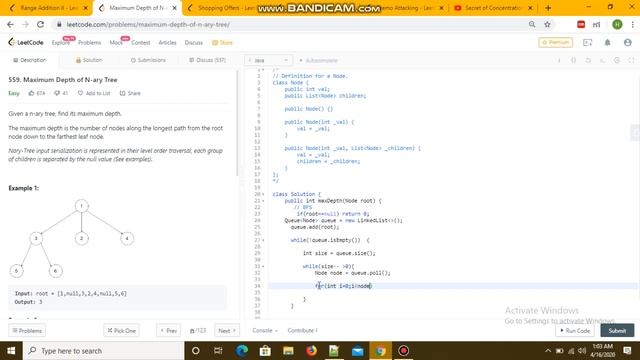Go back in browser history
This screenshot has height=360, width=640.
(x=11, y=24)
